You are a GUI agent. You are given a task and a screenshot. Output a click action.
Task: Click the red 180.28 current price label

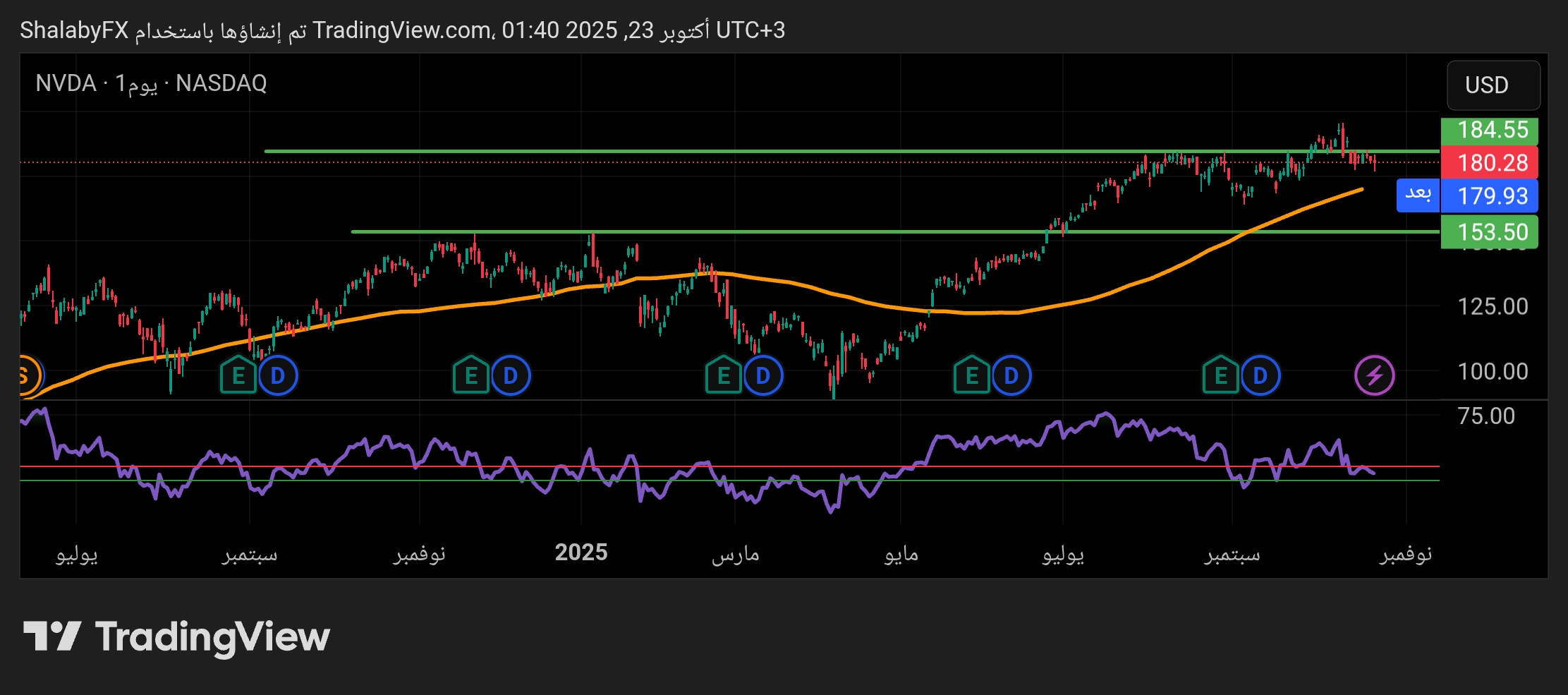click(x=1489, y=163)
